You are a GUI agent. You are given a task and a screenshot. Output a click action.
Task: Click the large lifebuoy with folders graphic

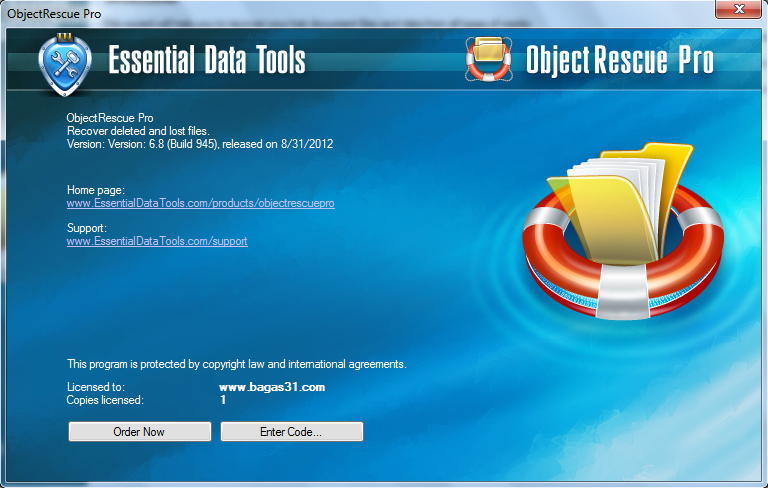coord(623,230)
